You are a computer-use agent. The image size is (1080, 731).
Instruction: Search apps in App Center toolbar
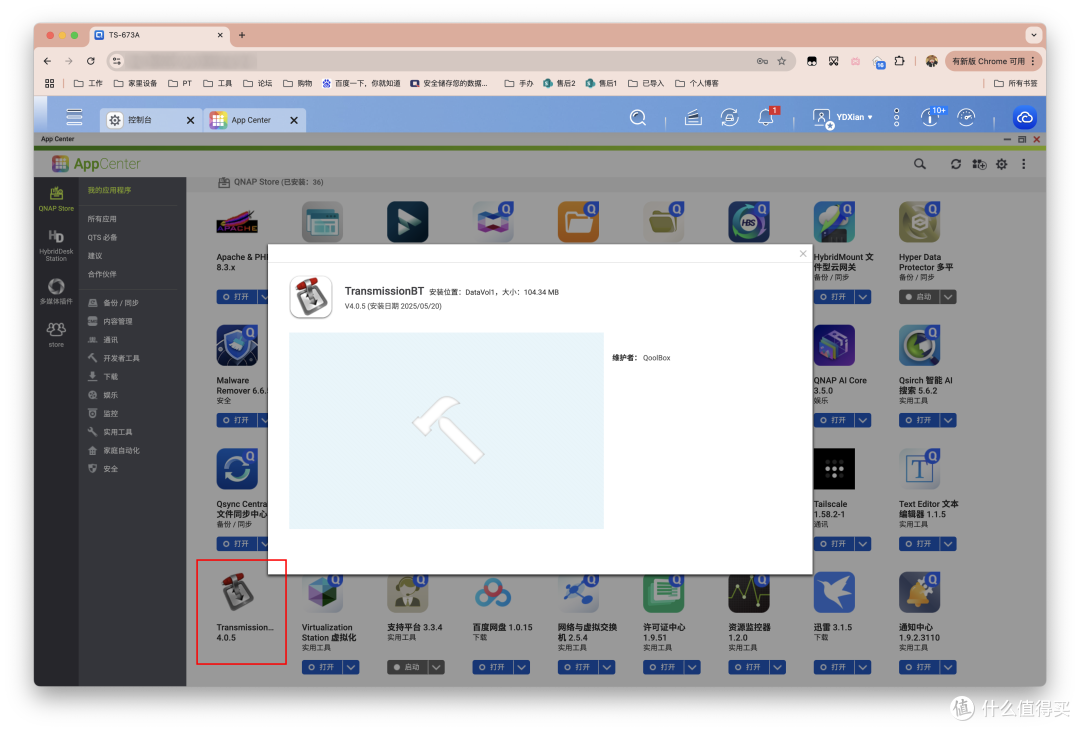tap(920, 164)
